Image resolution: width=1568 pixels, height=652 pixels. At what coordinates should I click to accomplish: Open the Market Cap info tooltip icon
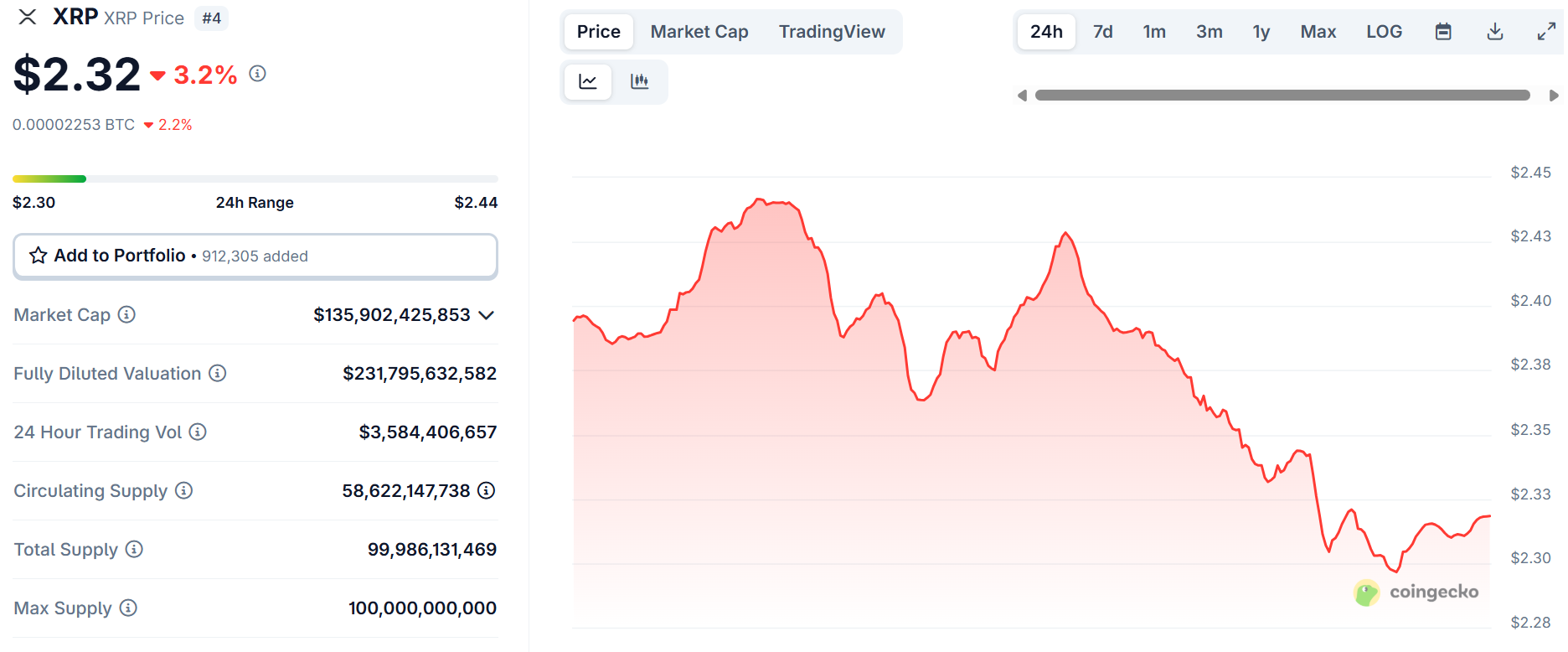[126, 314]
